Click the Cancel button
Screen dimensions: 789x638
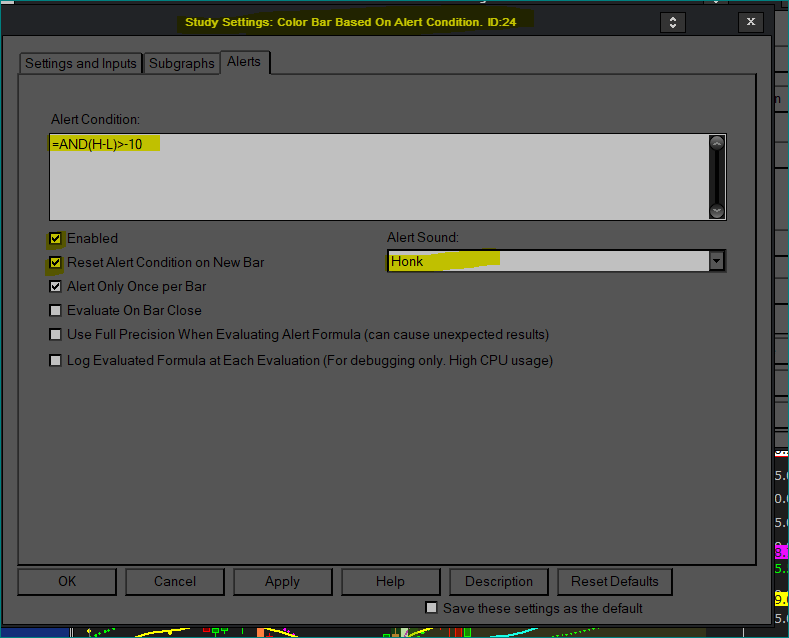[175, 582]
